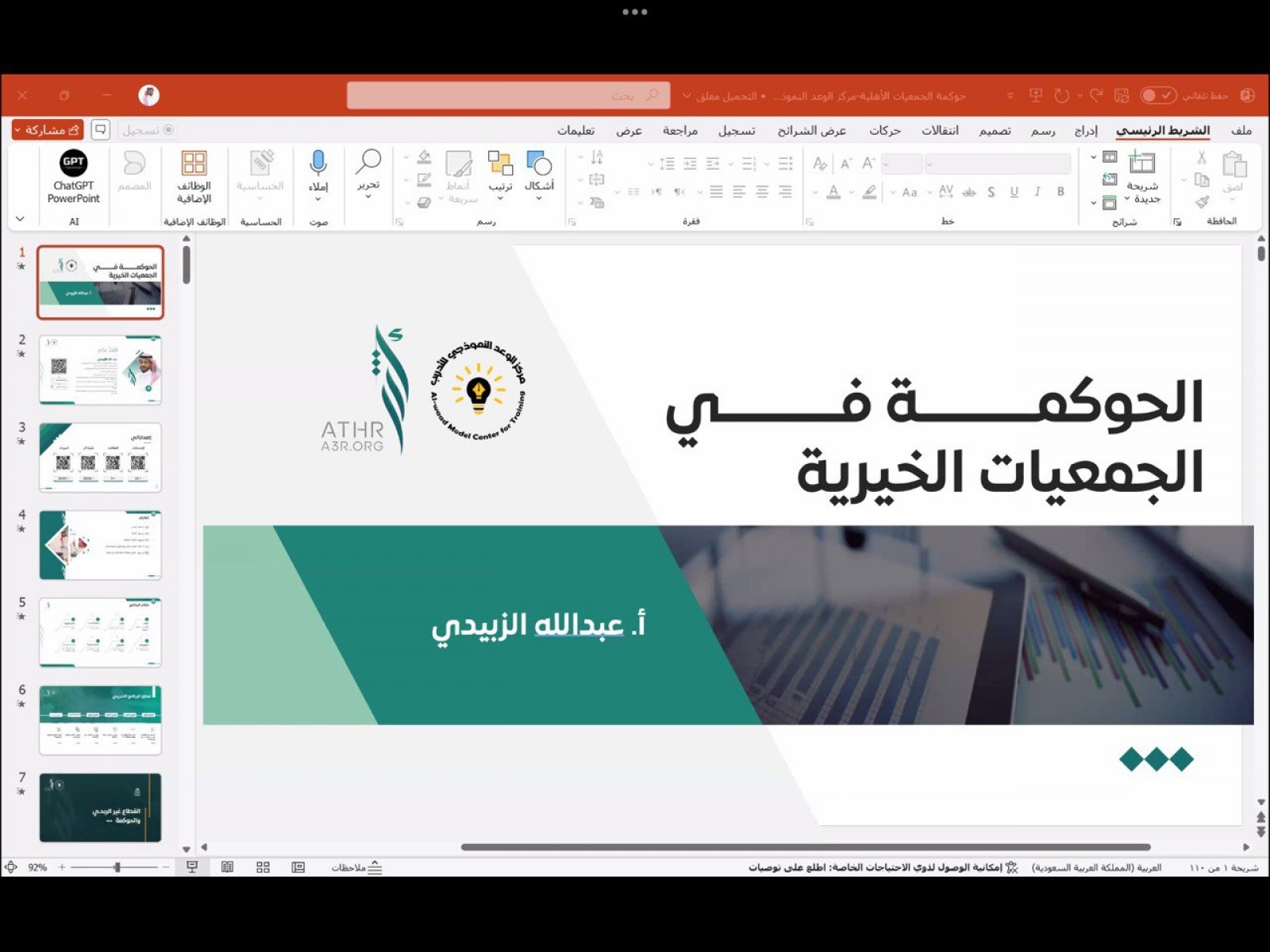Click the 92% zoom level
Screen dimensions: 1270x952
(37, 867)
